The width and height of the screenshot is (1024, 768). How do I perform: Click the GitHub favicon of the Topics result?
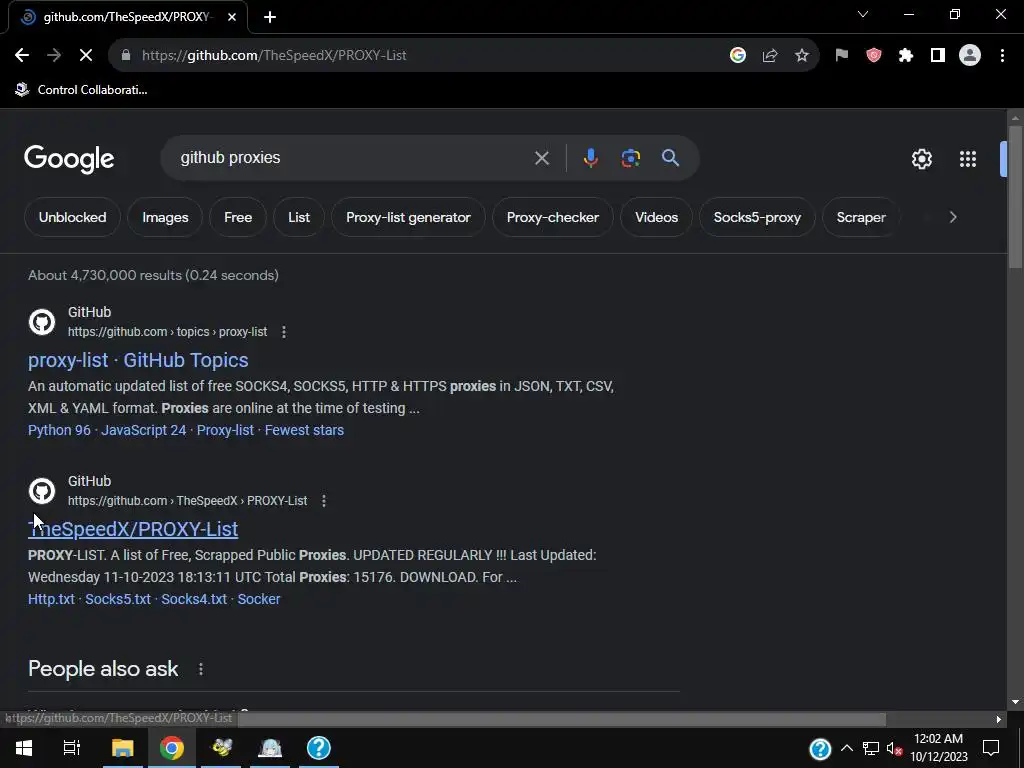point(42,322)
